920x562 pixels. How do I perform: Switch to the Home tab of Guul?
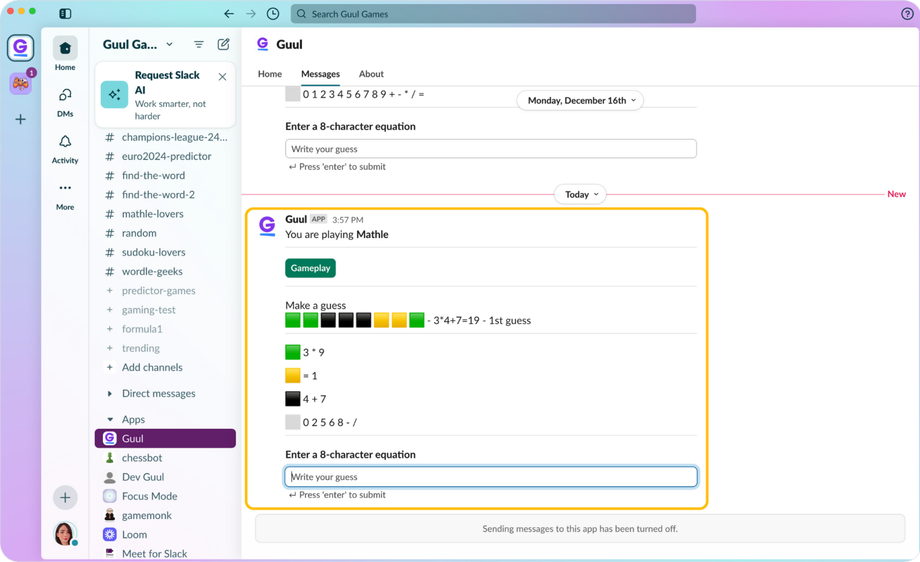(x=269, y=74)
